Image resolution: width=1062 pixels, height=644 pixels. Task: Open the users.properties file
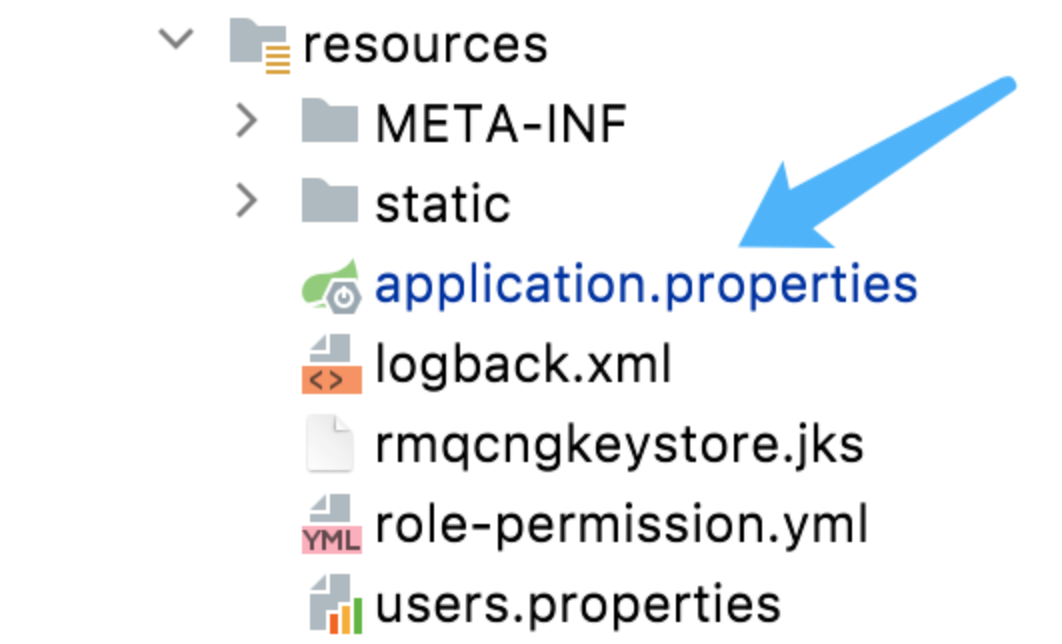click(578, 605)
